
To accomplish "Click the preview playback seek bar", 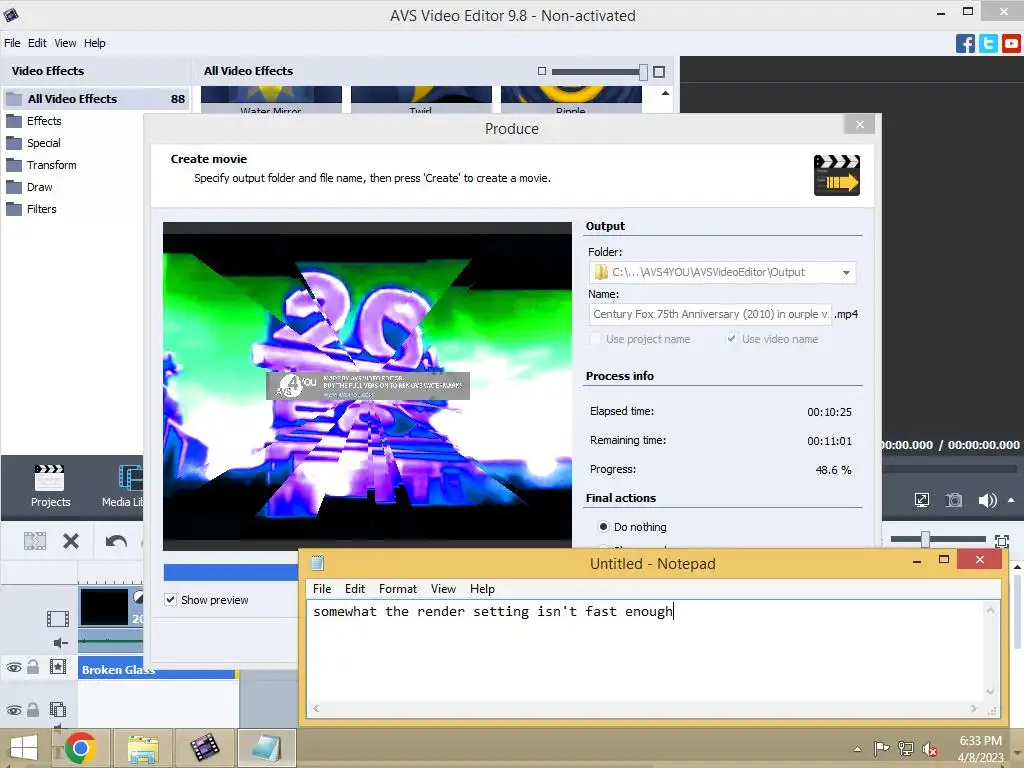I will pos(949,469).
